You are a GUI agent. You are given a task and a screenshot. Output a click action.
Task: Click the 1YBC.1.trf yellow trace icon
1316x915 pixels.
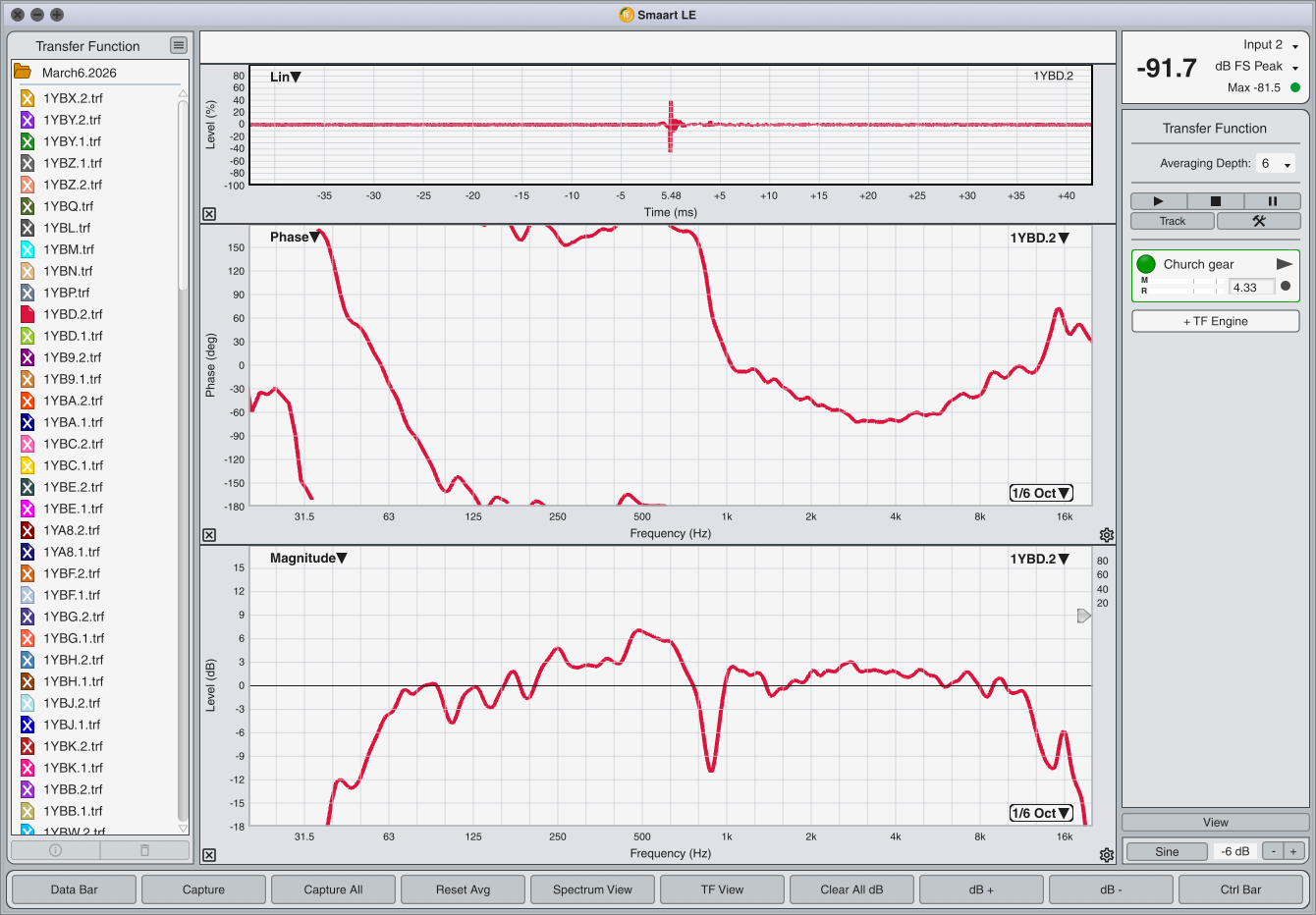[27, 465]
